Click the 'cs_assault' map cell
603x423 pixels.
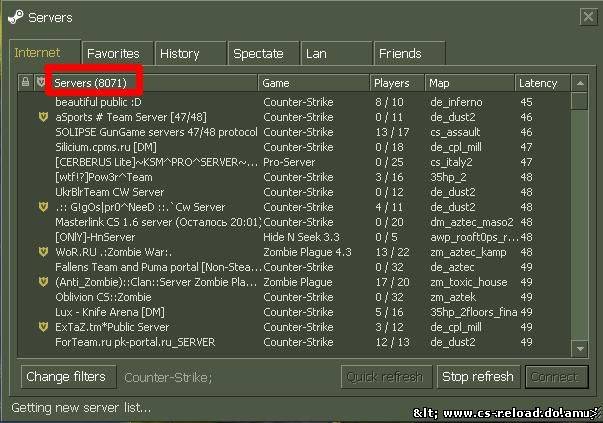pos(455,132)
